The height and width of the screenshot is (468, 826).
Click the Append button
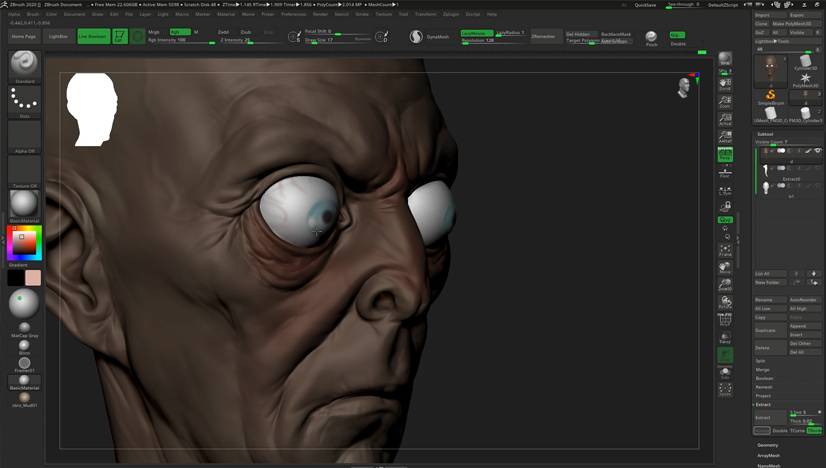pos(804,326)
